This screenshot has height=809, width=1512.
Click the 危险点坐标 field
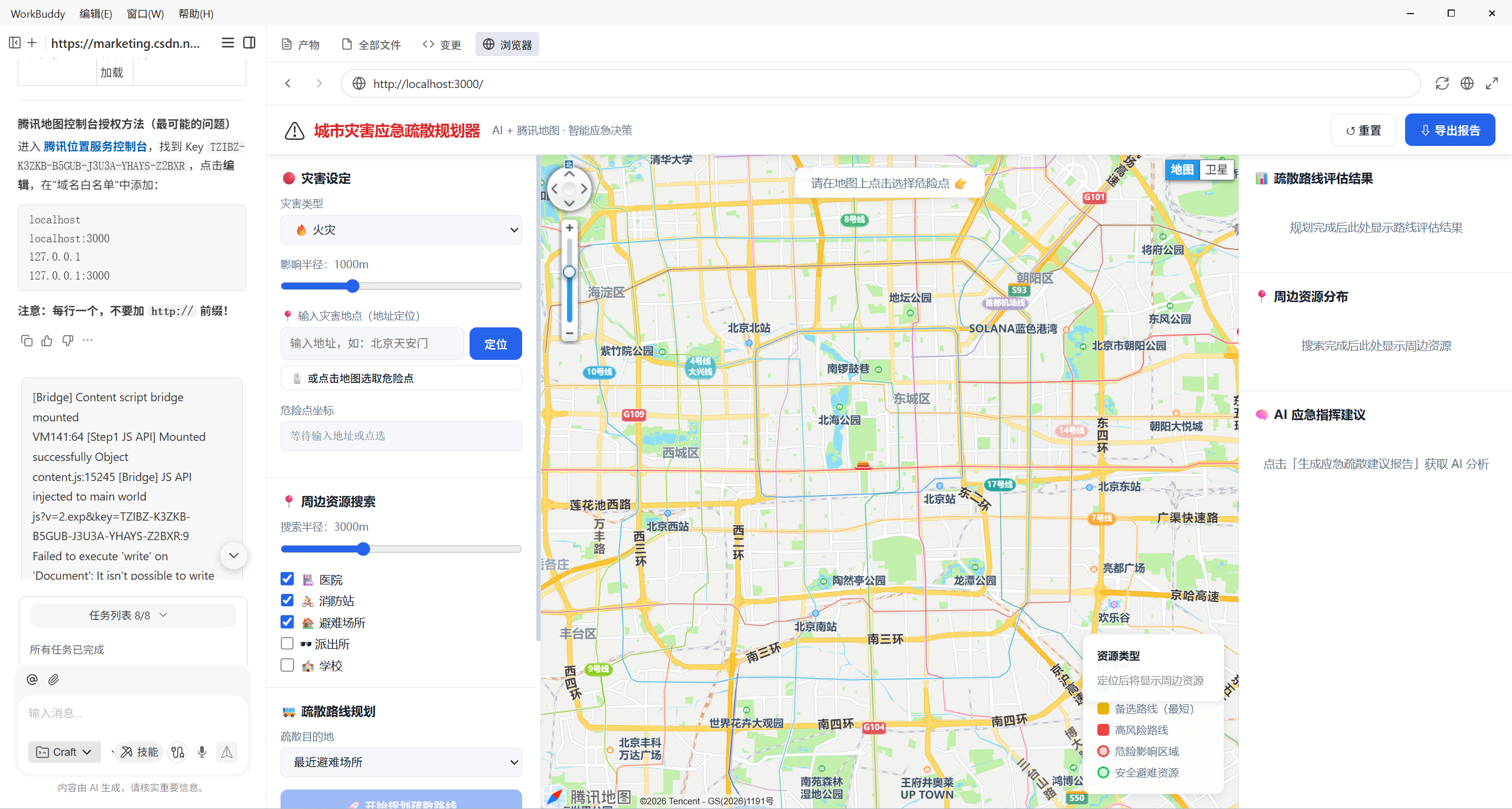click(401, 436)
